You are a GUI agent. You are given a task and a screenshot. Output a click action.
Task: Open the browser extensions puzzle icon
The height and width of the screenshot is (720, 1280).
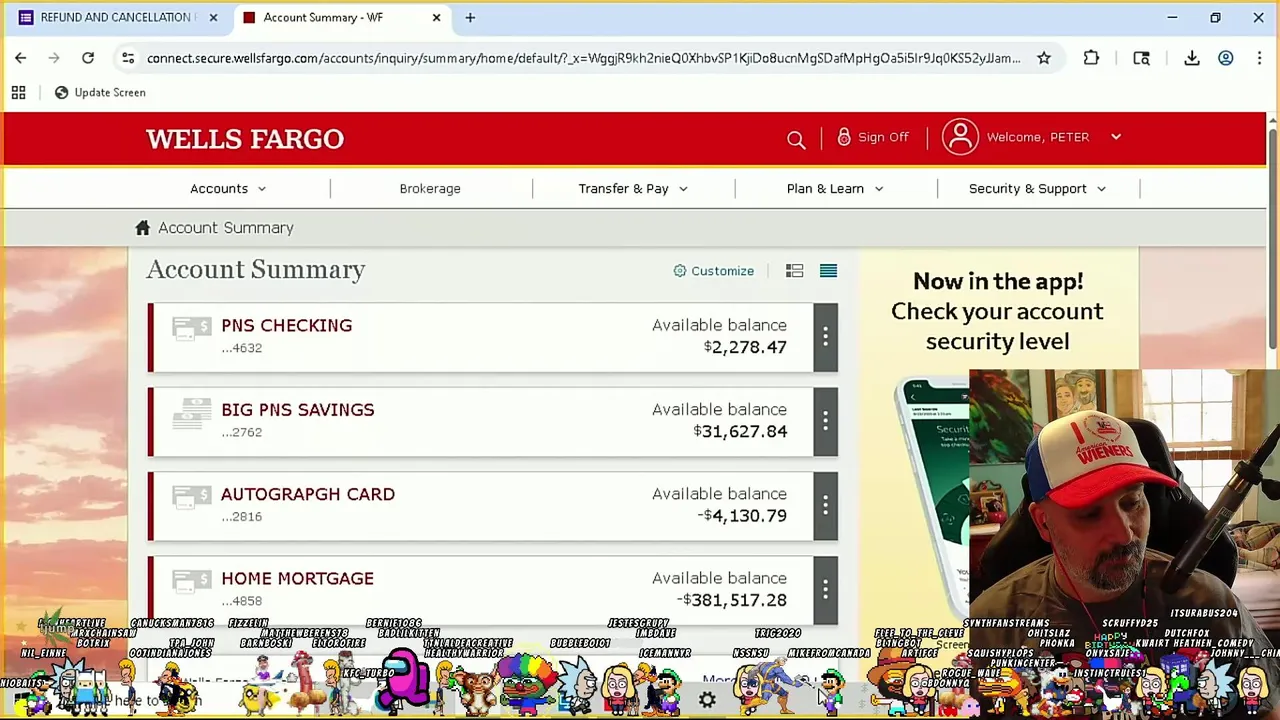1091,58
